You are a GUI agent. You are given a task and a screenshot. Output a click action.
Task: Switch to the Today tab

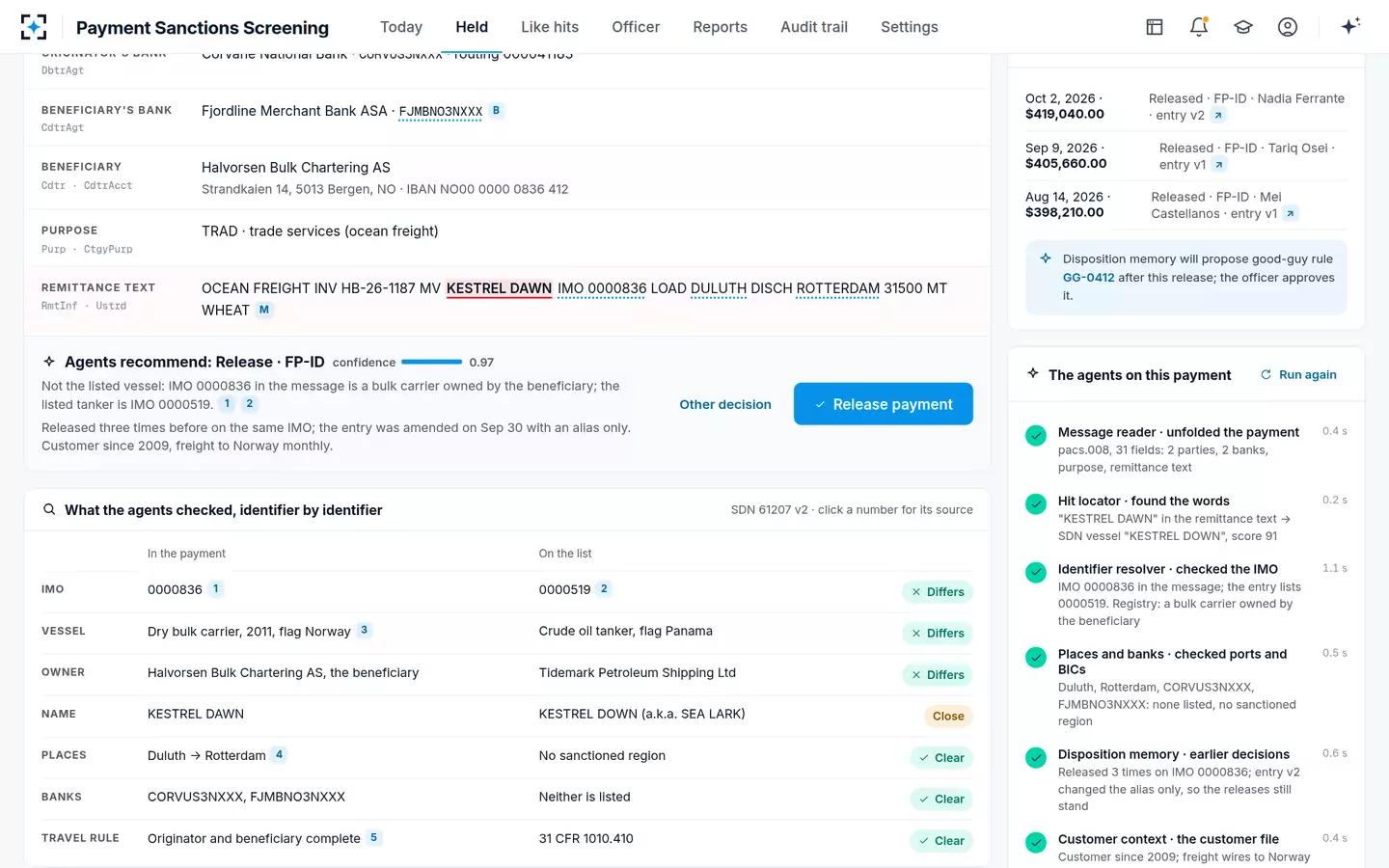click(401, 27)
